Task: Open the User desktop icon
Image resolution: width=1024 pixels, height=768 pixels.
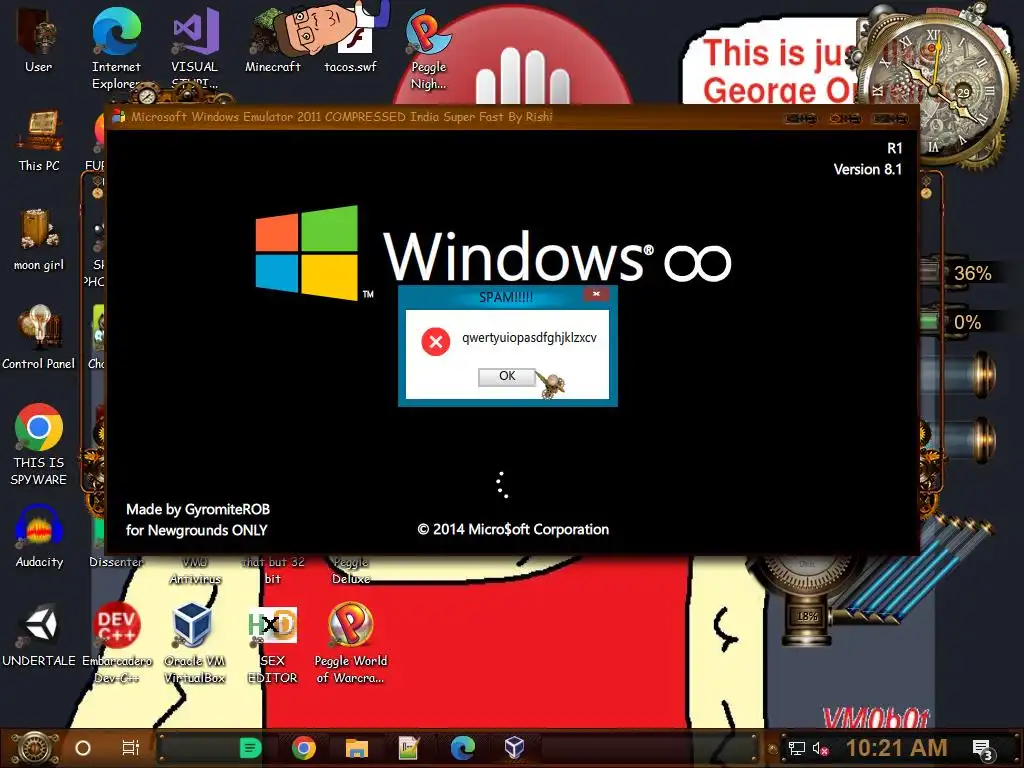Action: pyautogui.click(x=39, y=39)
